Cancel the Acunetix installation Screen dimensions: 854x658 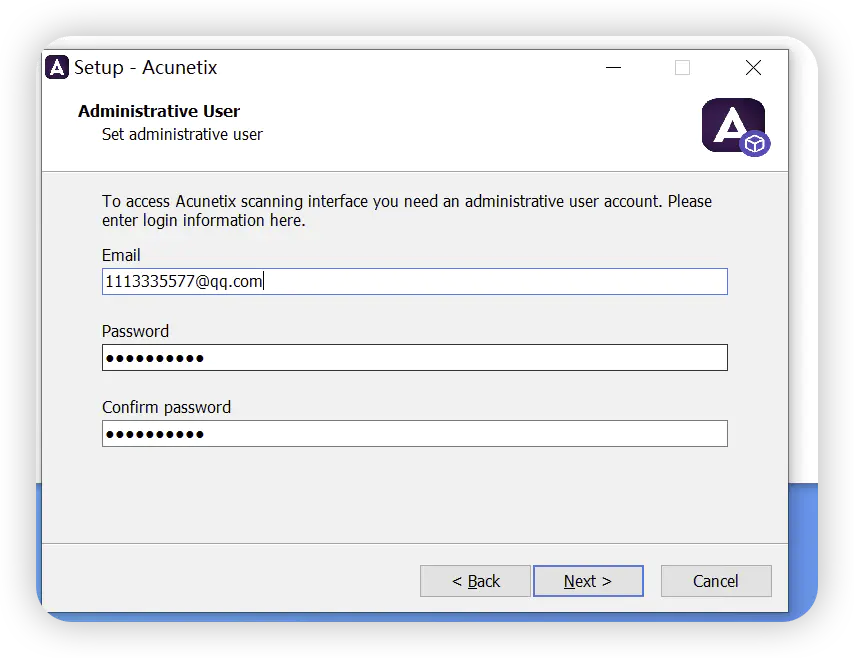tap(716, 581)
